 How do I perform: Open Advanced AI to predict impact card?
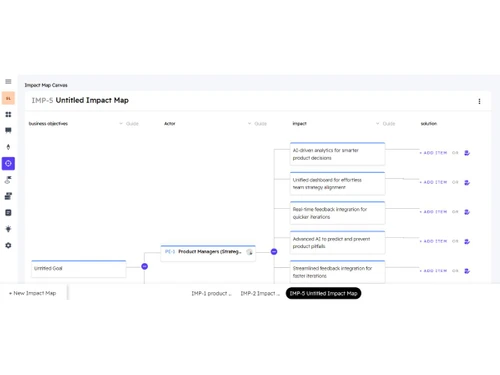[337, 242]
